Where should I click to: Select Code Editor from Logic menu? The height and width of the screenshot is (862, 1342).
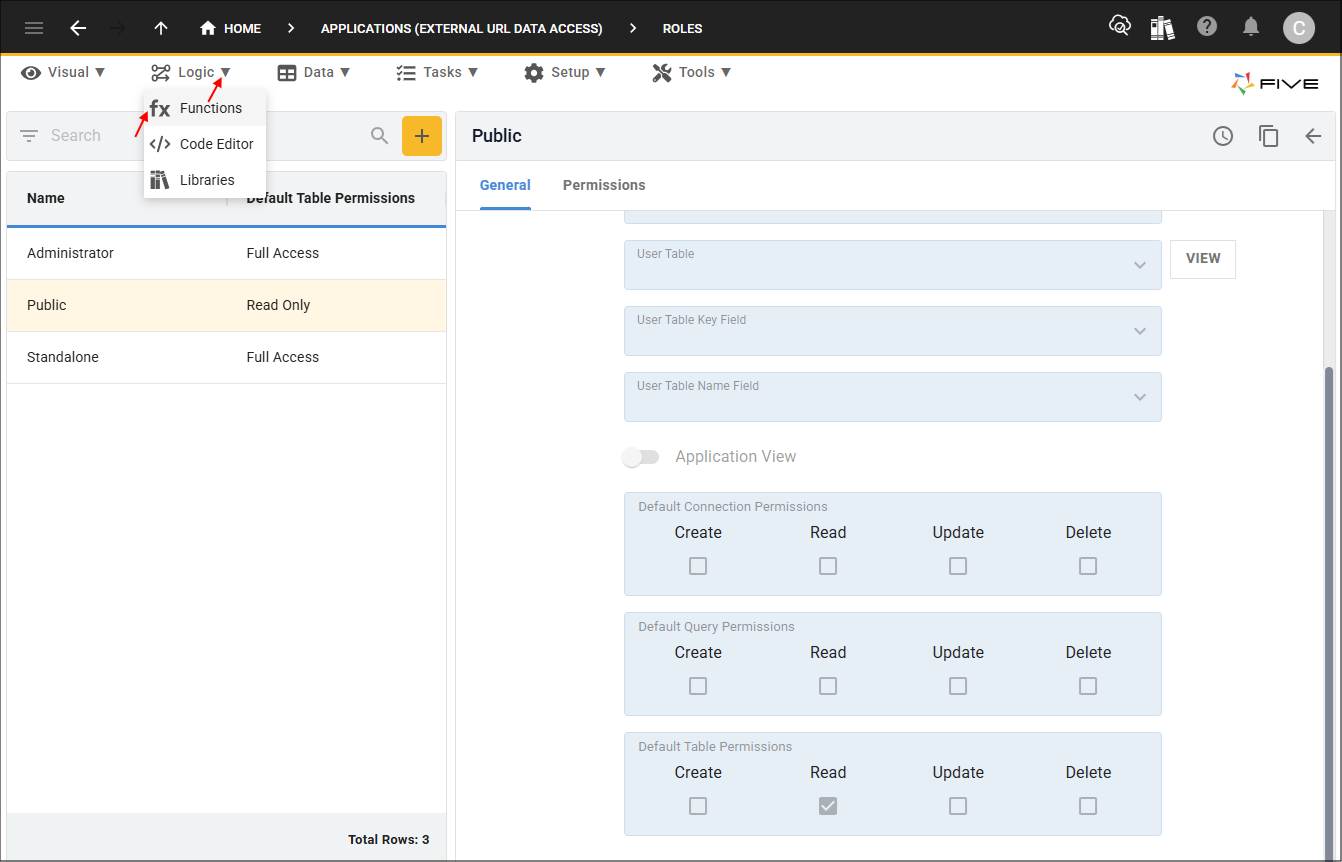pyautogui.click(x=216, y=144)
